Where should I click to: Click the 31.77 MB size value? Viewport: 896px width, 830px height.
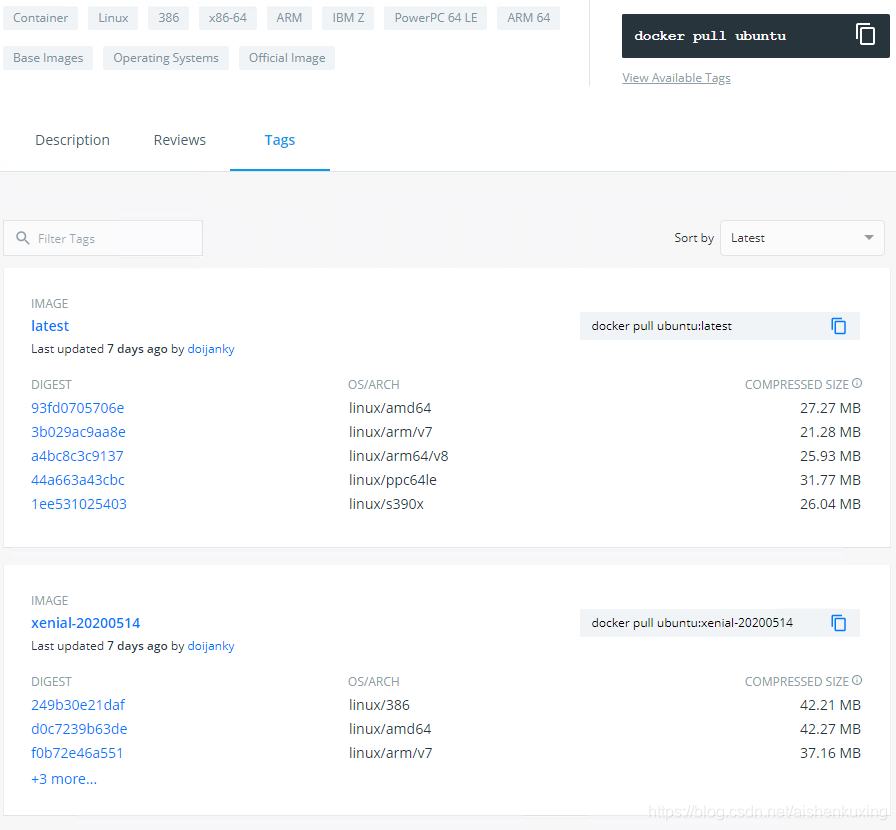point(830,480)
